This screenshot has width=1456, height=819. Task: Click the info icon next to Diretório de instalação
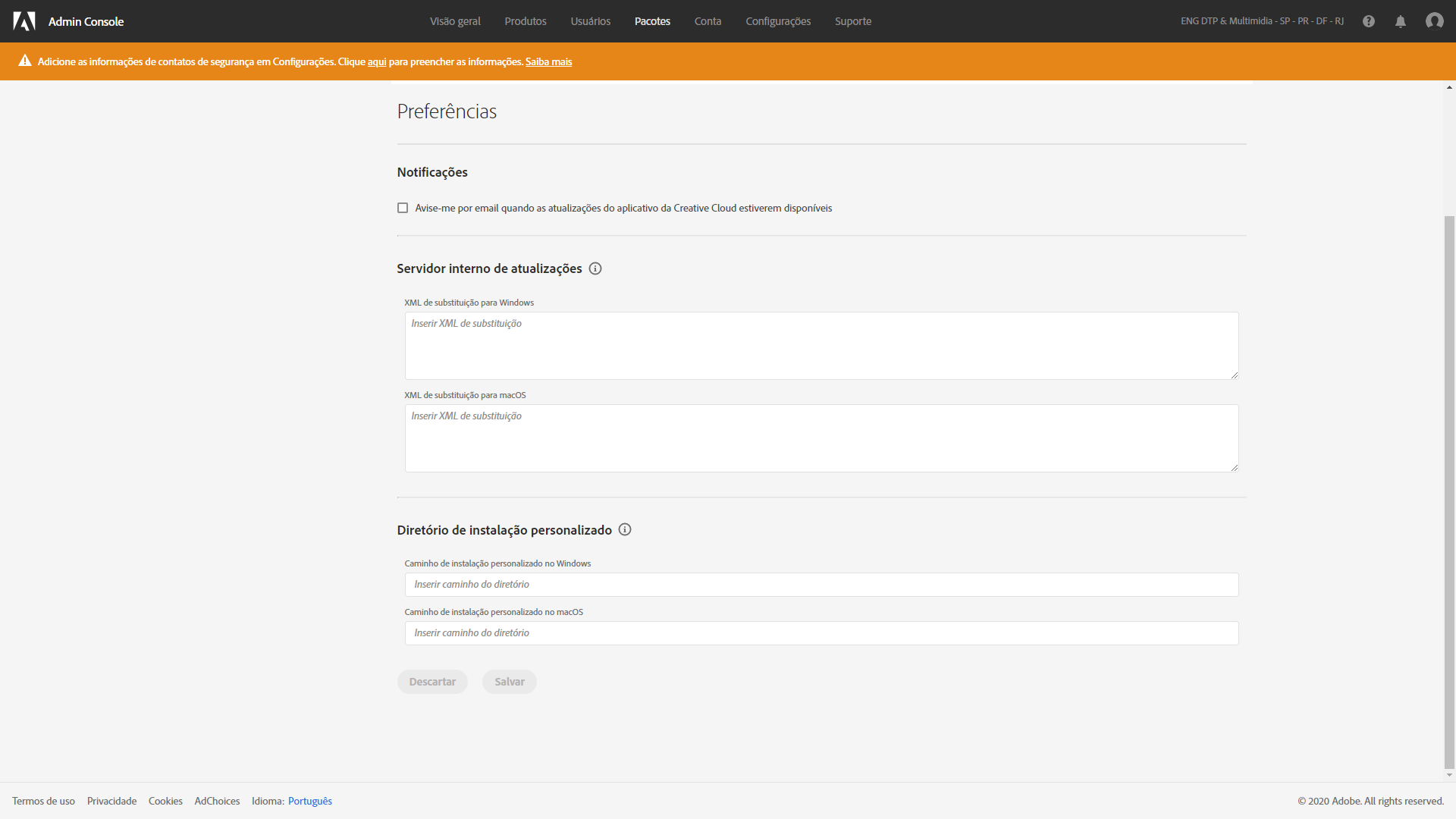pyautogui.click(x=625, y=530)
